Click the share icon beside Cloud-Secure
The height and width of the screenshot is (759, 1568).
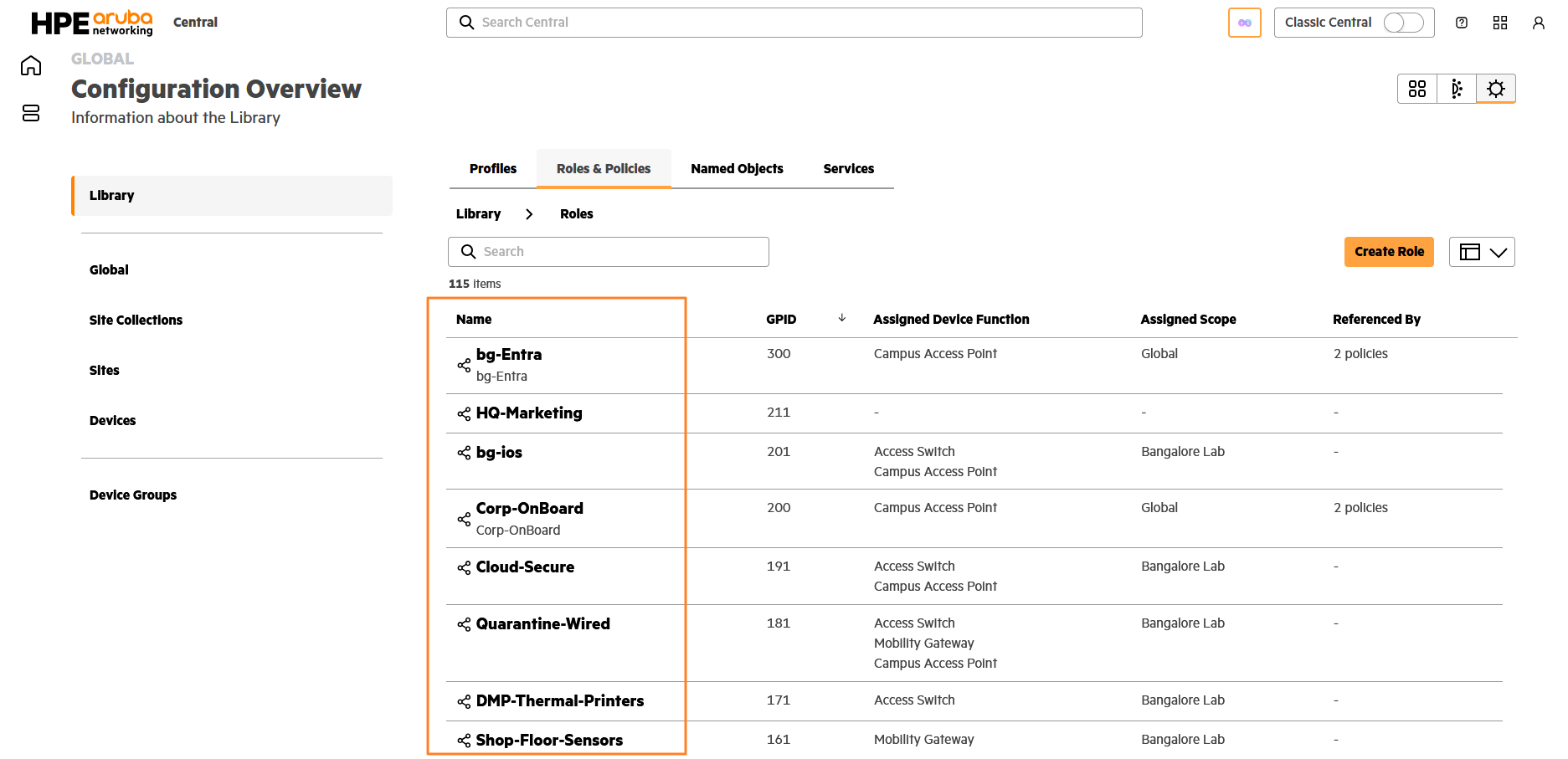464,568
